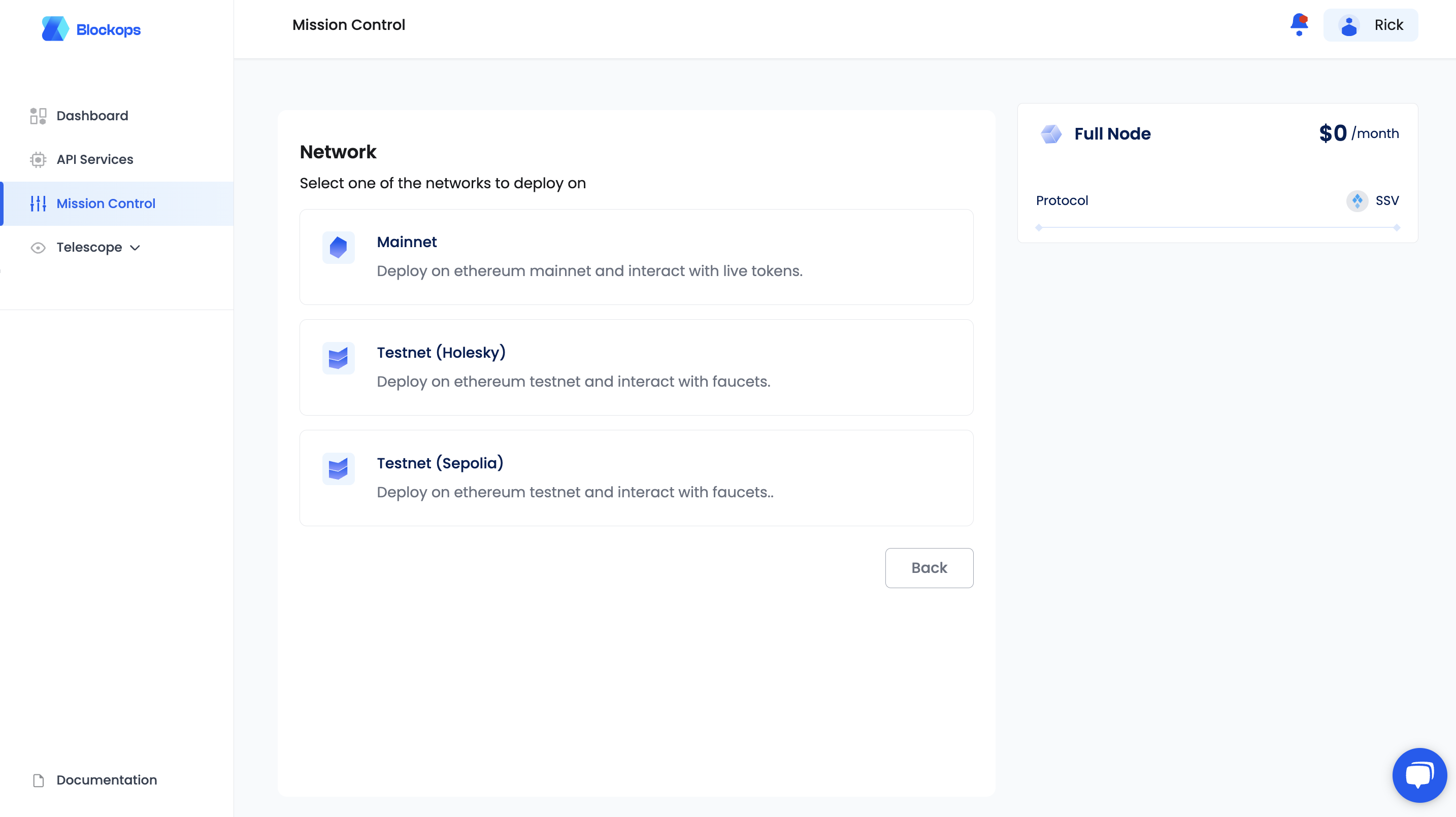The width and height of the screenshot is (1456, 817).
Task: Open the chat support bubble
Action: click(1419, 775)
